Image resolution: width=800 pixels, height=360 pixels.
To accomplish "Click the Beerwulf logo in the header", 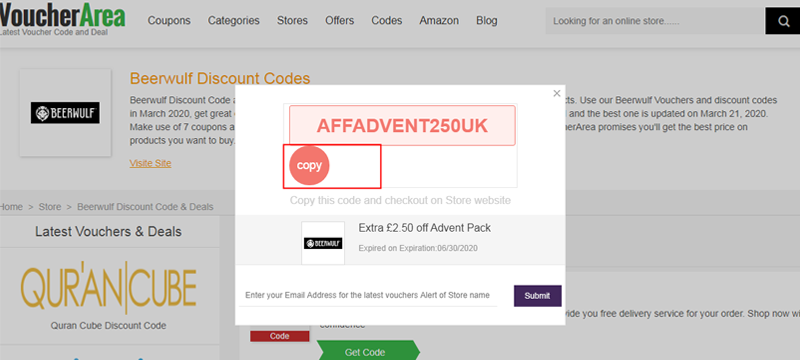I will click(x=65, y=113).
